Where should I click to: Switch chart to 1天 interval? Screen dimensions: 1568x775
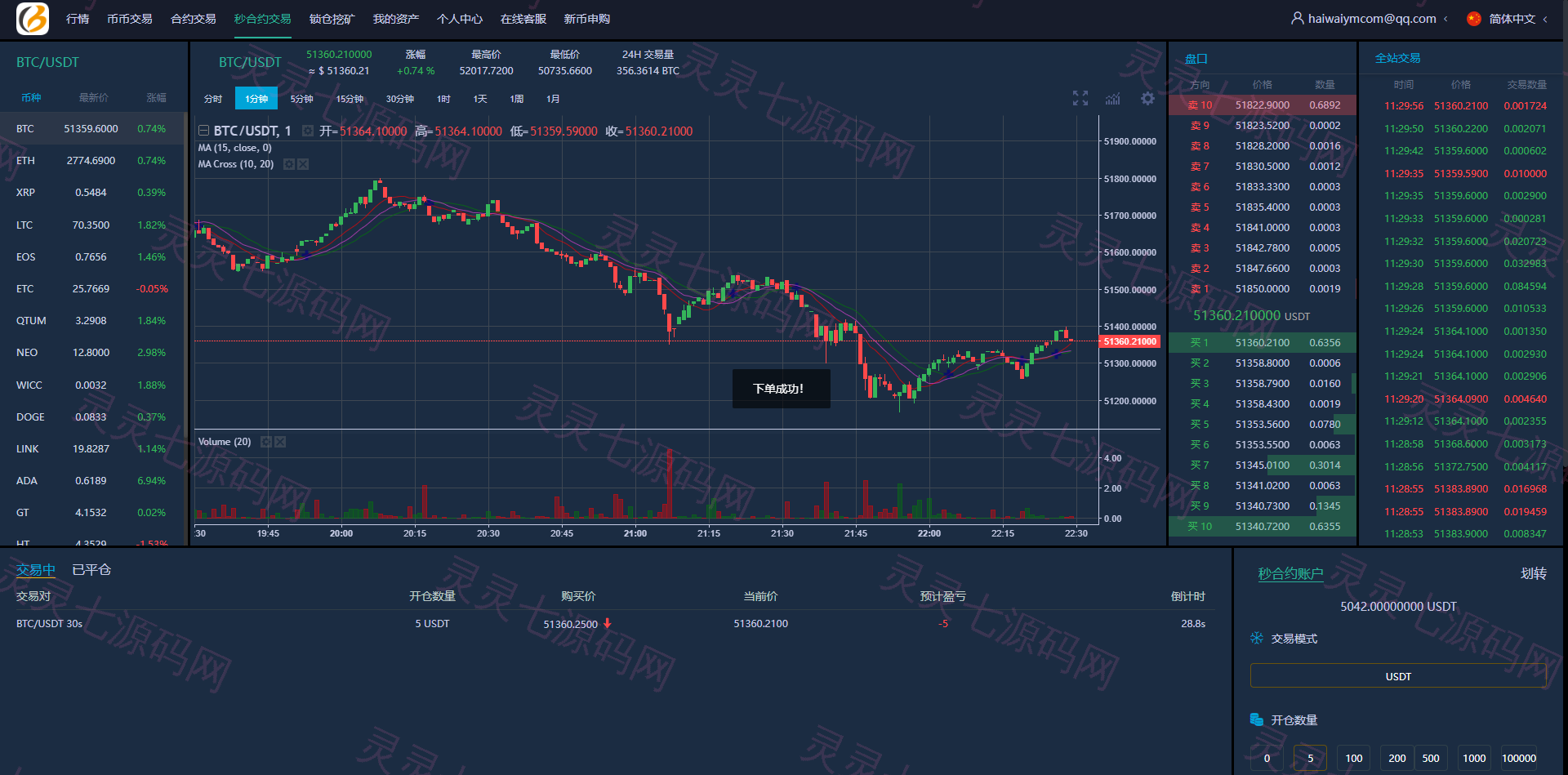(479, 99)
